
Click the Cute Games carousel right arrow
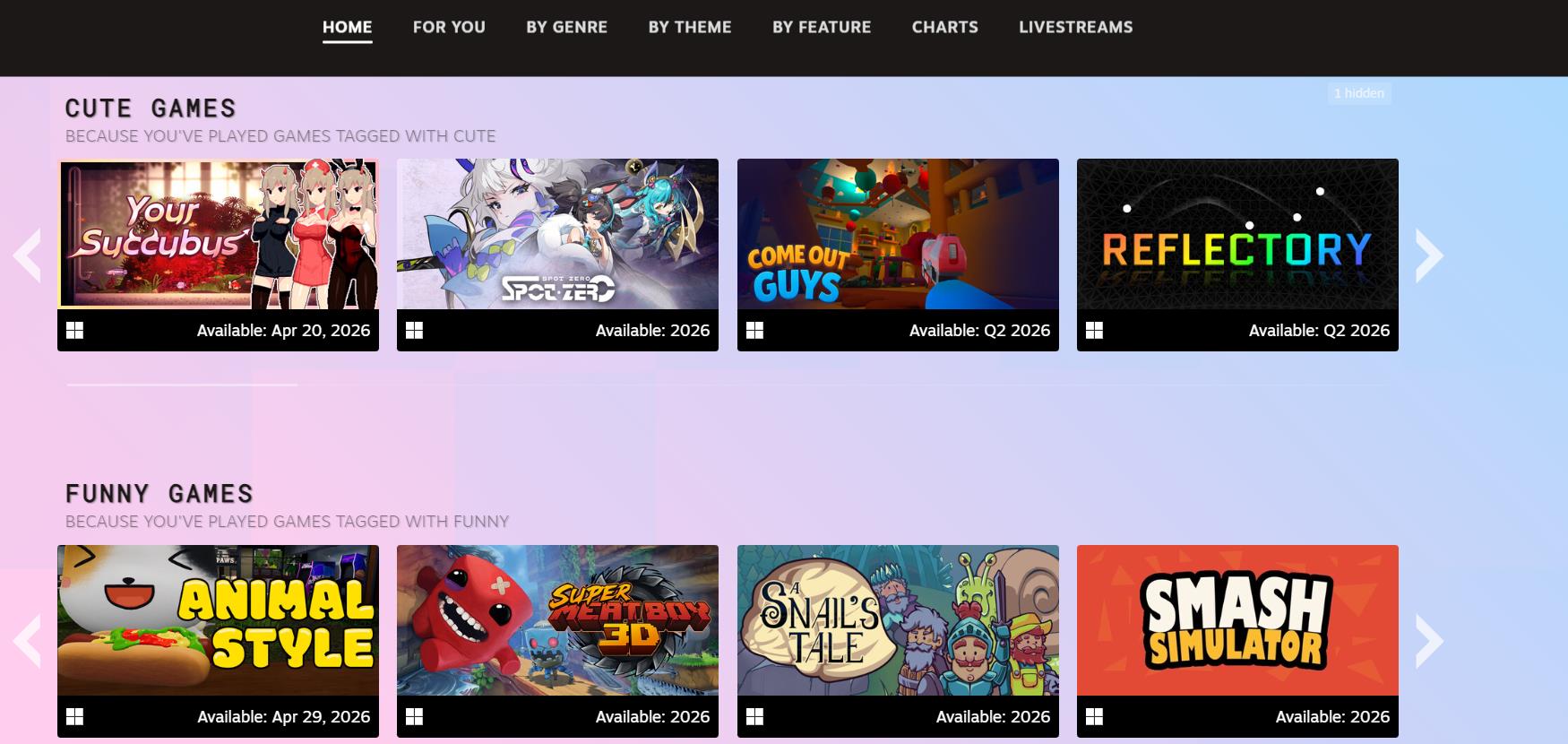(1429, 256)
